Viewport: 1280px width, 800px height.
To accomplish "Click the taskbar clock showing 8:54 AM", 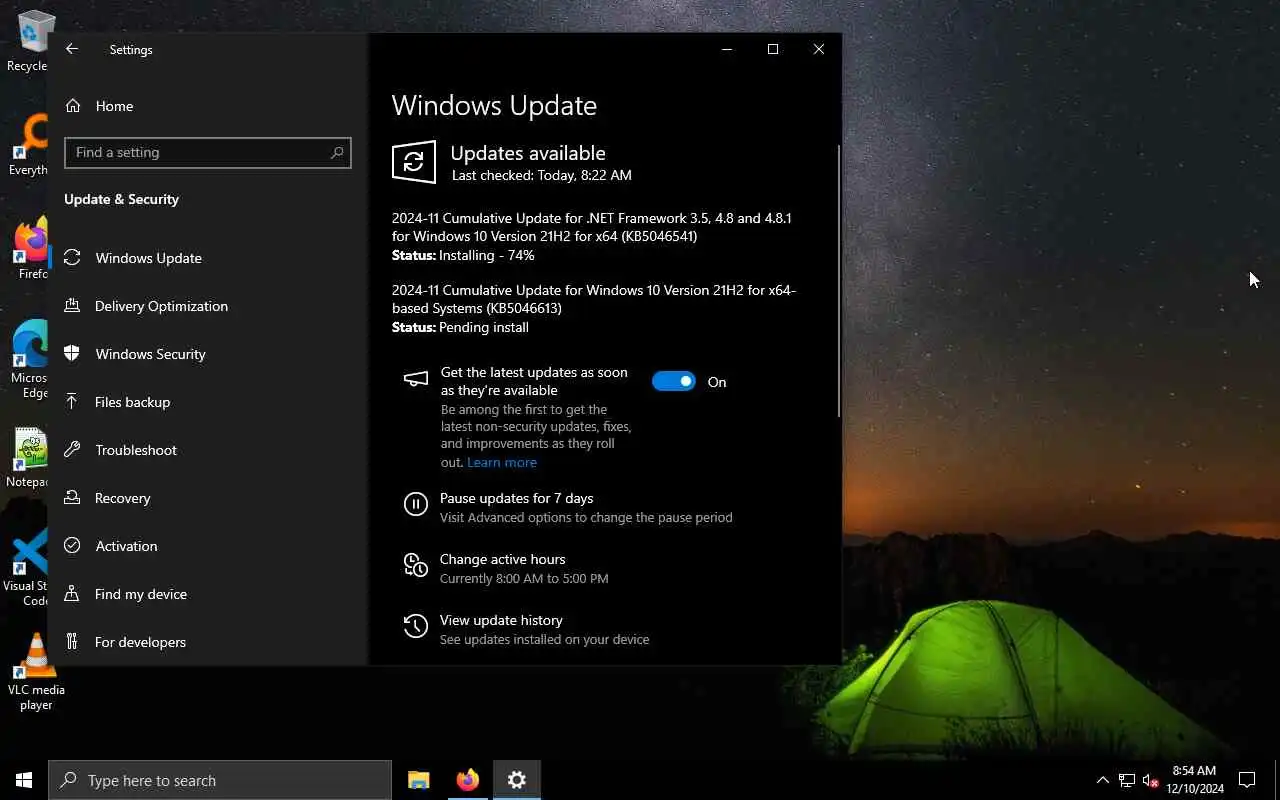I will 1194,780.
